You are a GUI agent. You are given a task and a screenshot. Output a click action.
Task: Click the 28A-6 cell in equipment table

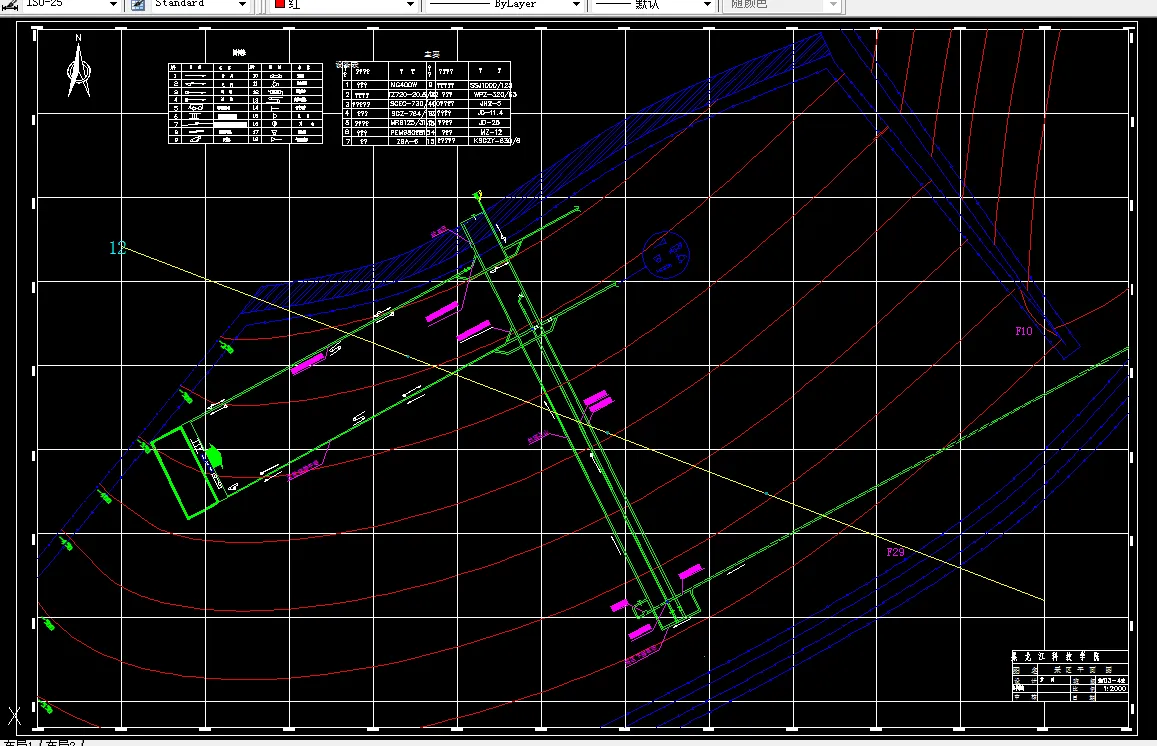(x=407, y=141)
